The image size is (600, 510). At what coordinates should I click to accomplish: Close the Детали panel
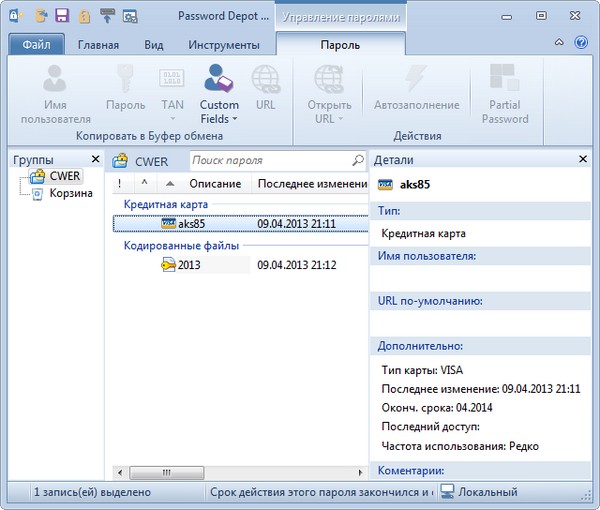583,160
